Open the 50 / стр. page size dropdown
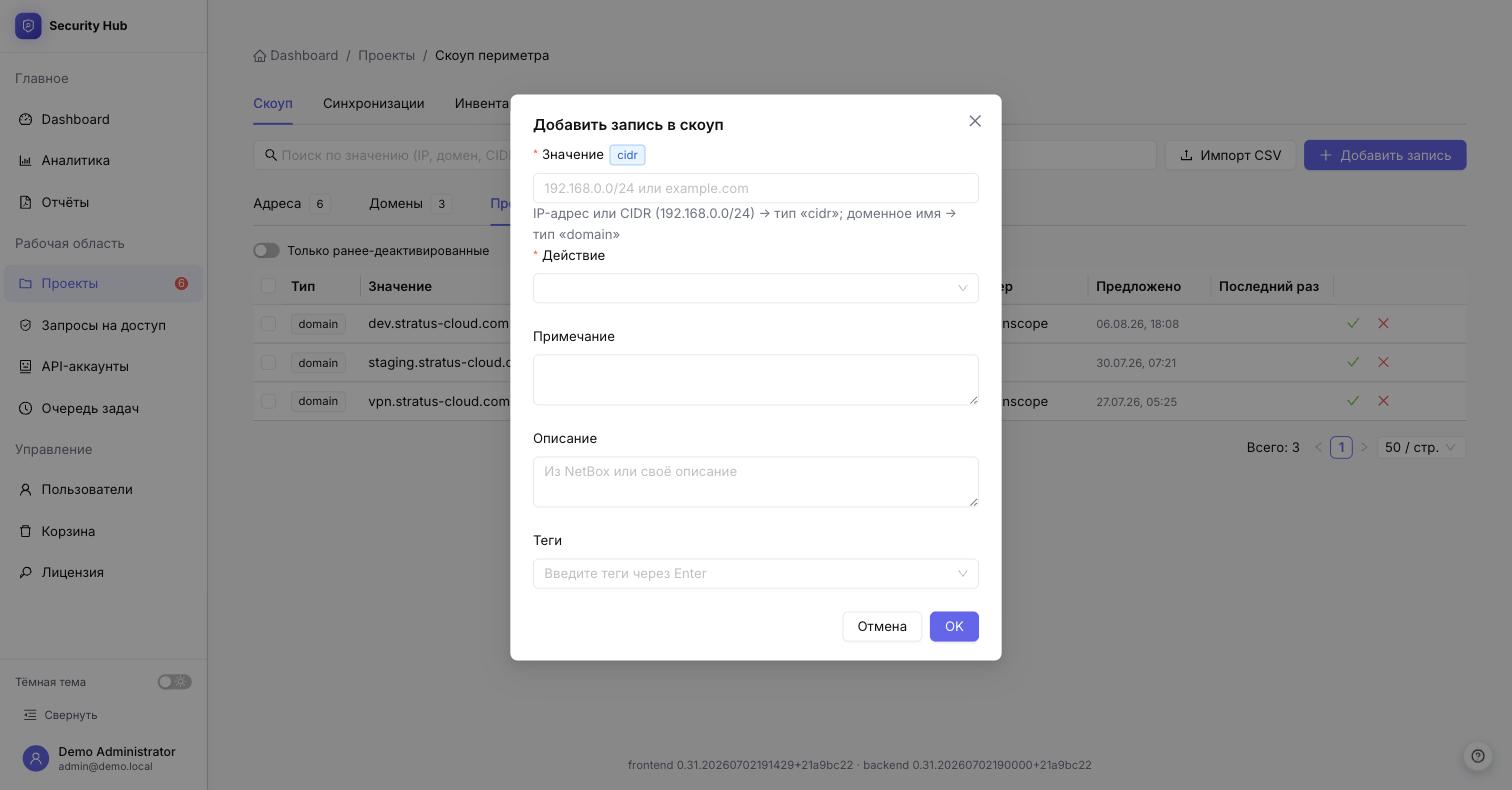Screen dimensions: 1512x790 click(1421, 447)
